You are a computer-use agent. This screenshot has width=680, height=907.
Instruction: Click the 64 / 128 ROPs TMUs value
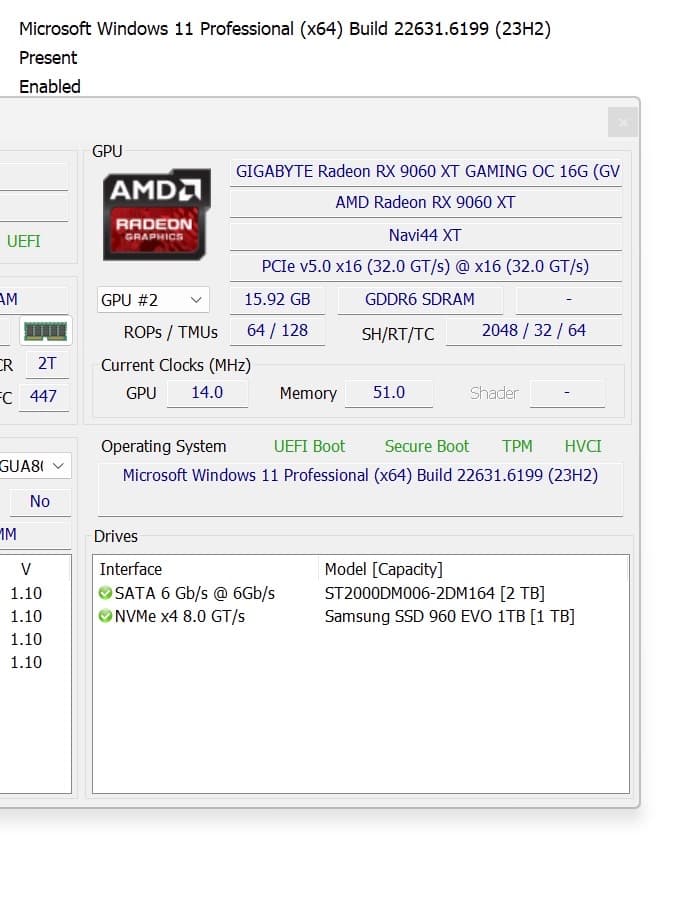[x=277, y=330]
